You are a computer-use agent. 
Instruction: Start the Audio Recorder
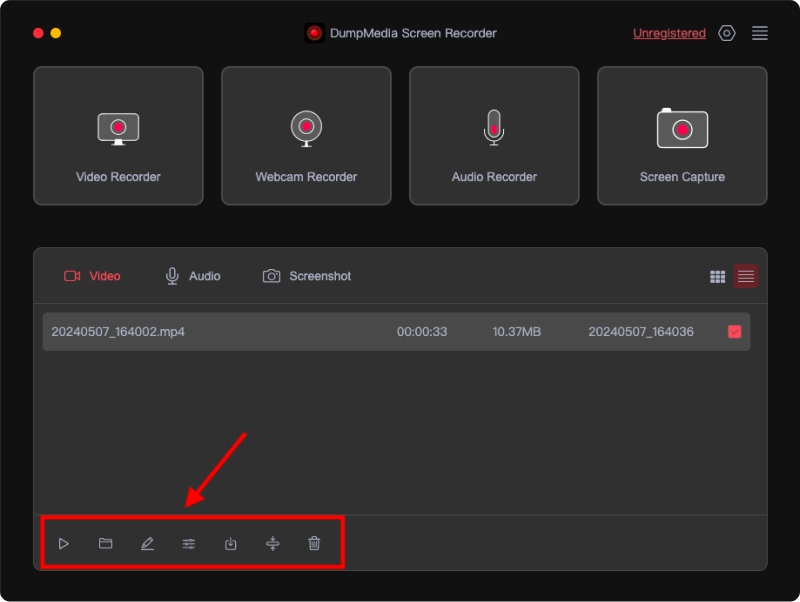click(494, 136)
